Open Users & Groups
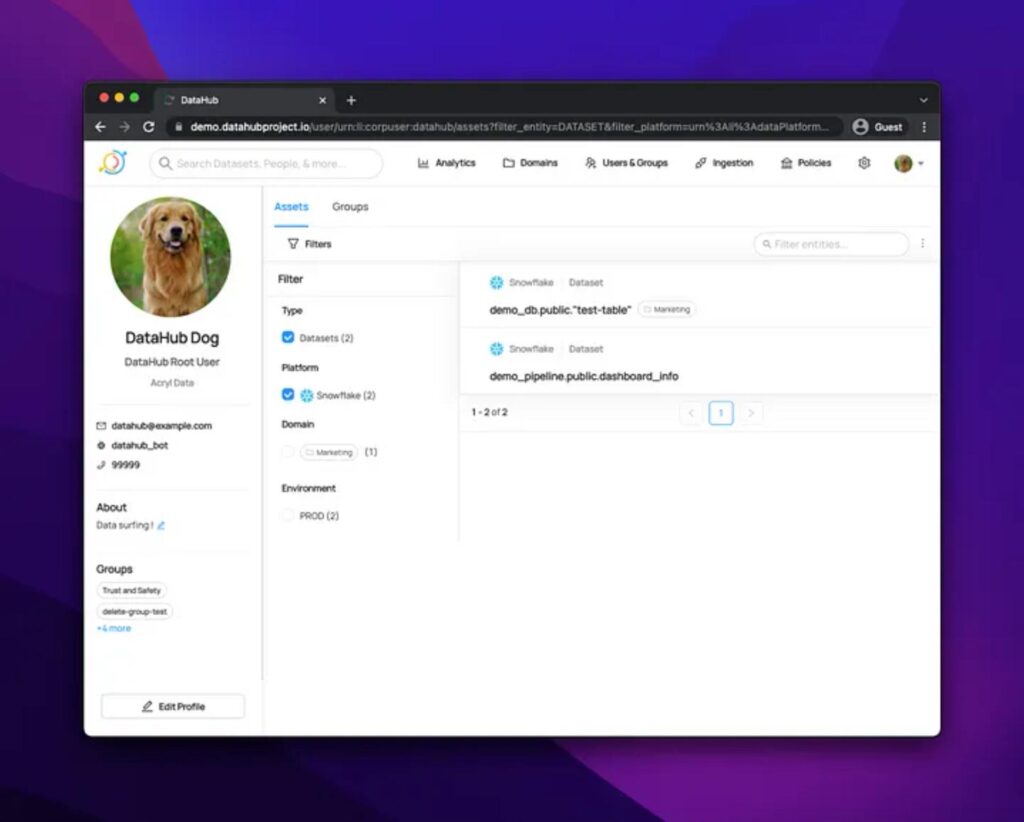This screenshot has height=822, width=1024. (626, 163)
